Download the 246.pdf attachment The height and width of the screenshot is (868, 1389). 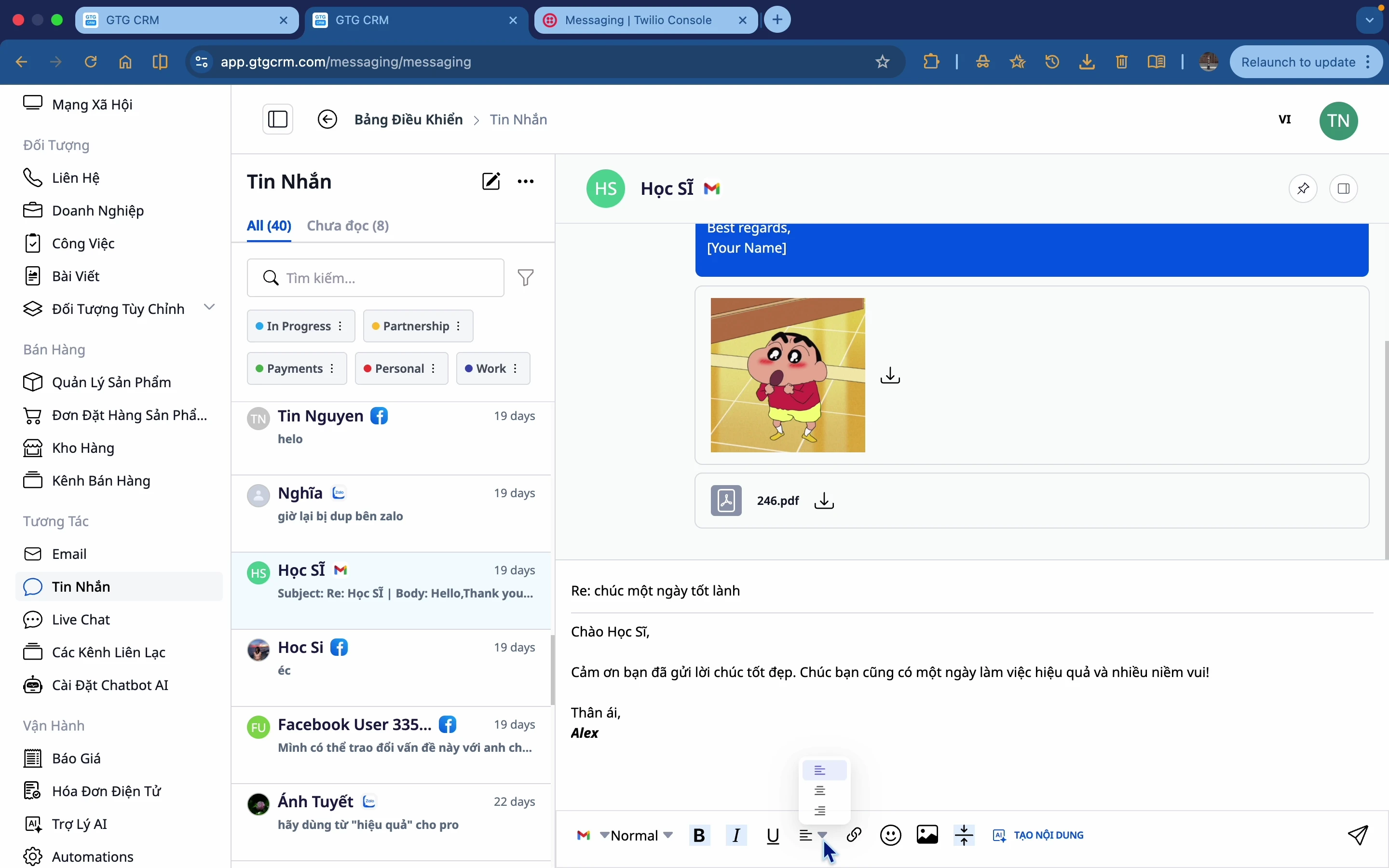825,501
